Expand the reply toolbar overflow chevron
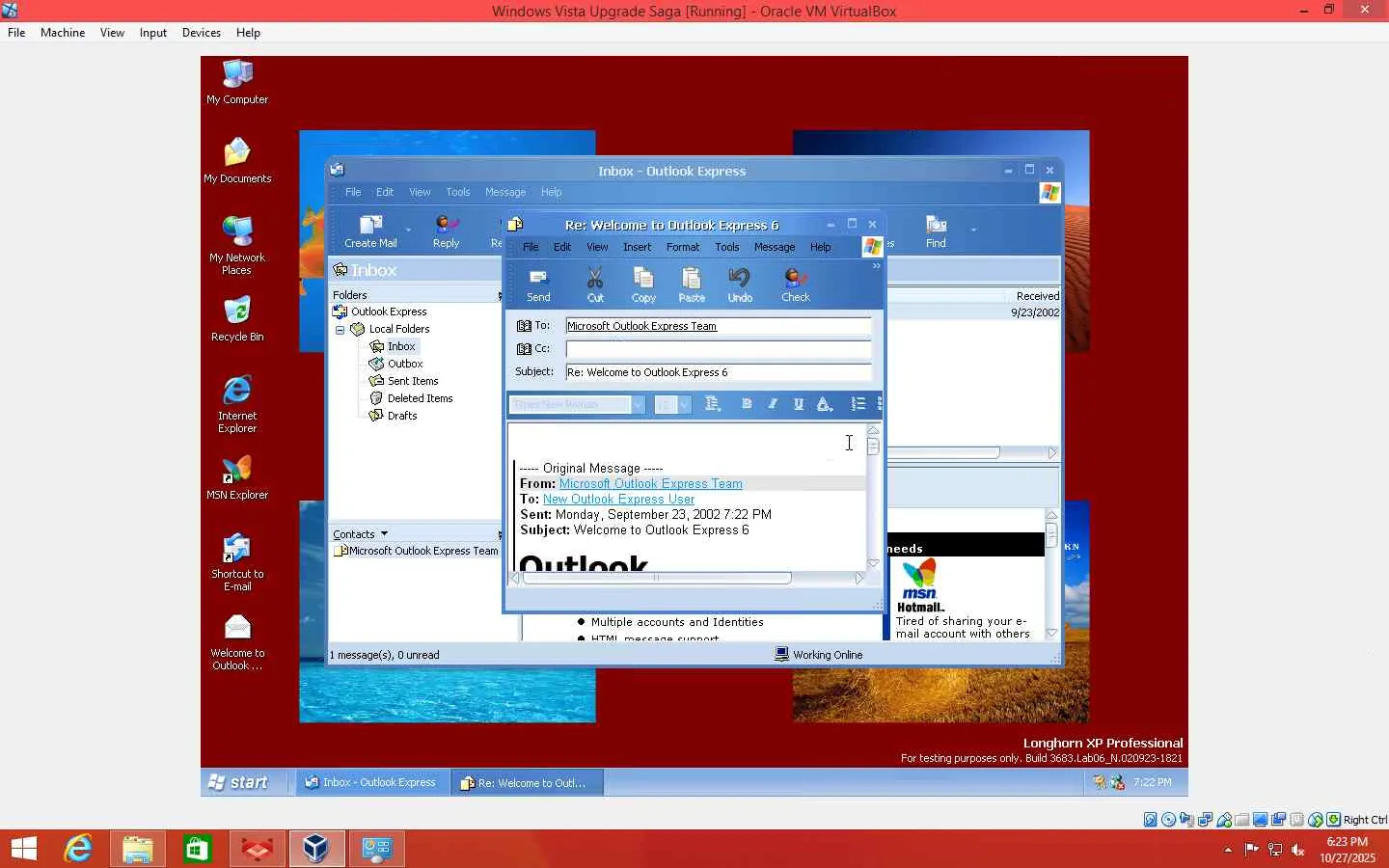Viewport: 1389px width, 868px height. 876,266
